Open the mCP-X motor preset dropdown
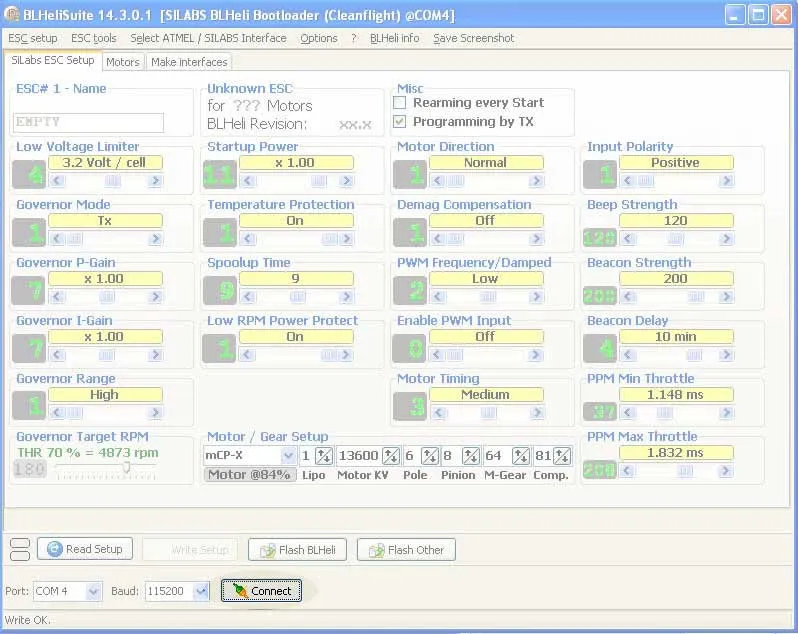Viewport: 798px width, 634px height. (x=288, y=456)
